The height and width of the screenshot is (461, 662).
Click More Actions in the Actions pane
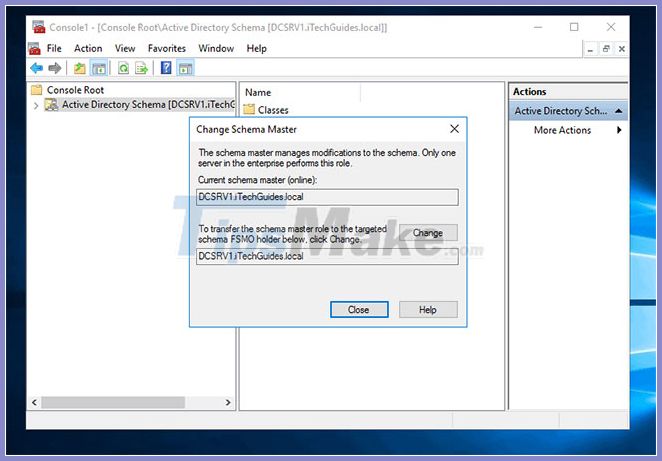click(x=562, y=130)
